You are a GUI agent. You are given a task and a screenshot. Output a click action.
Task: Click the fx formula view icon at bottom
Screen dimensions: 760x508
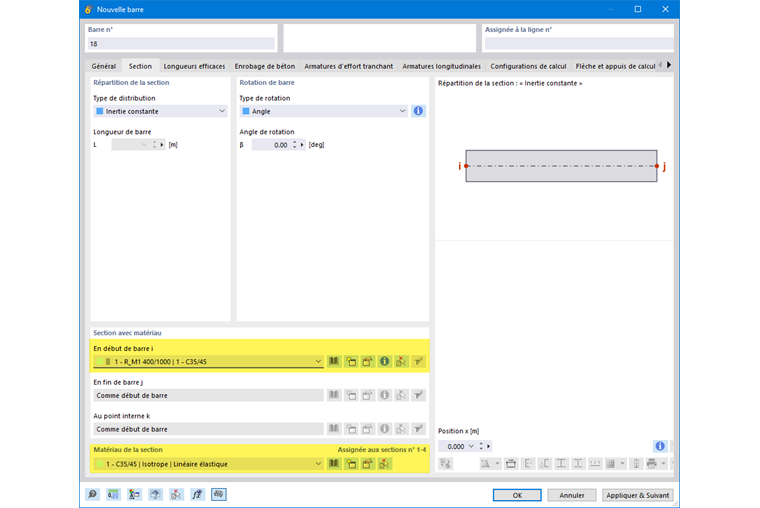point(197,494)
